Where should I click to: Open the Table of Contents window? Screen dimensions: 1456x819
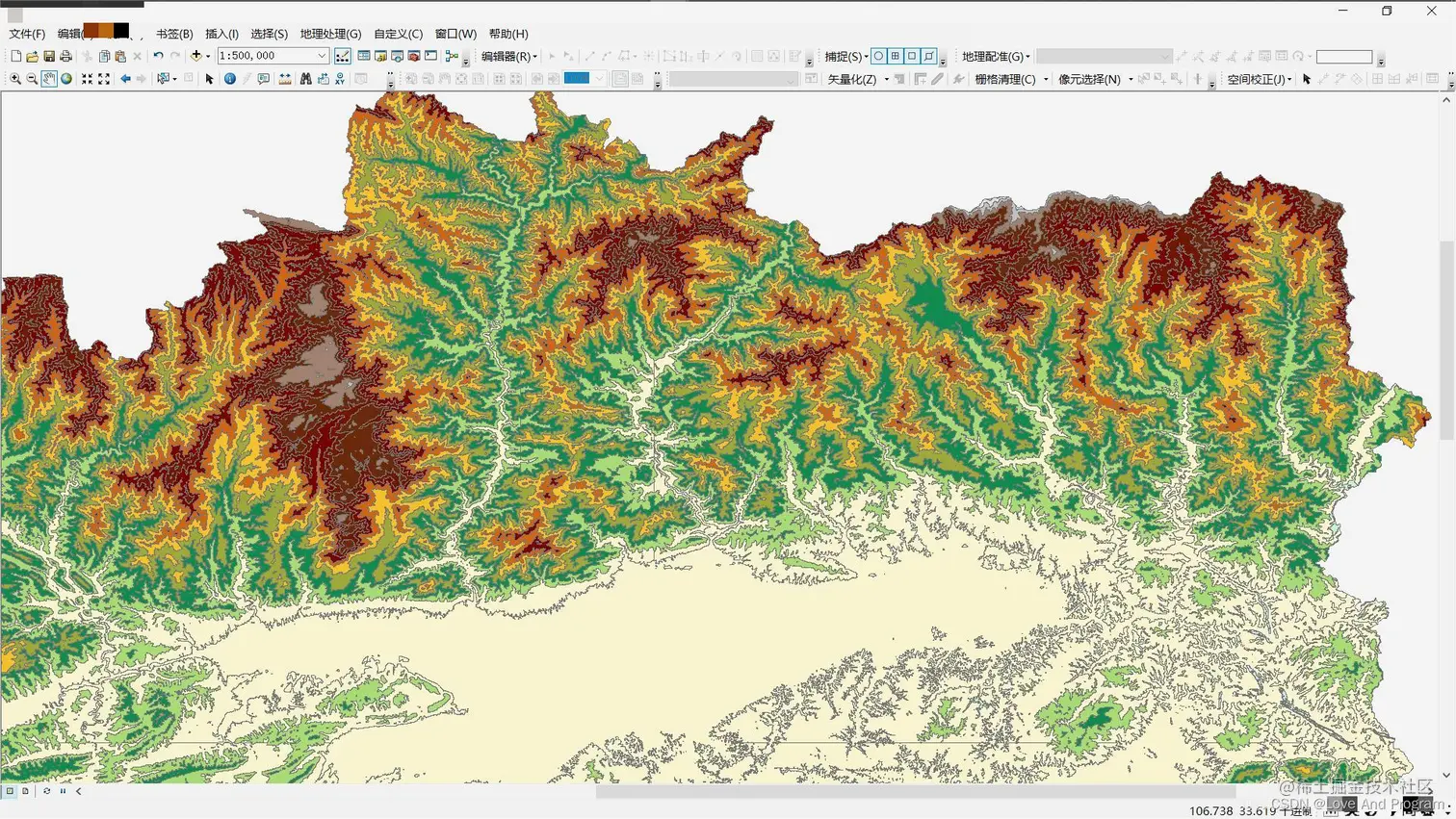click(x=364, y=56)
